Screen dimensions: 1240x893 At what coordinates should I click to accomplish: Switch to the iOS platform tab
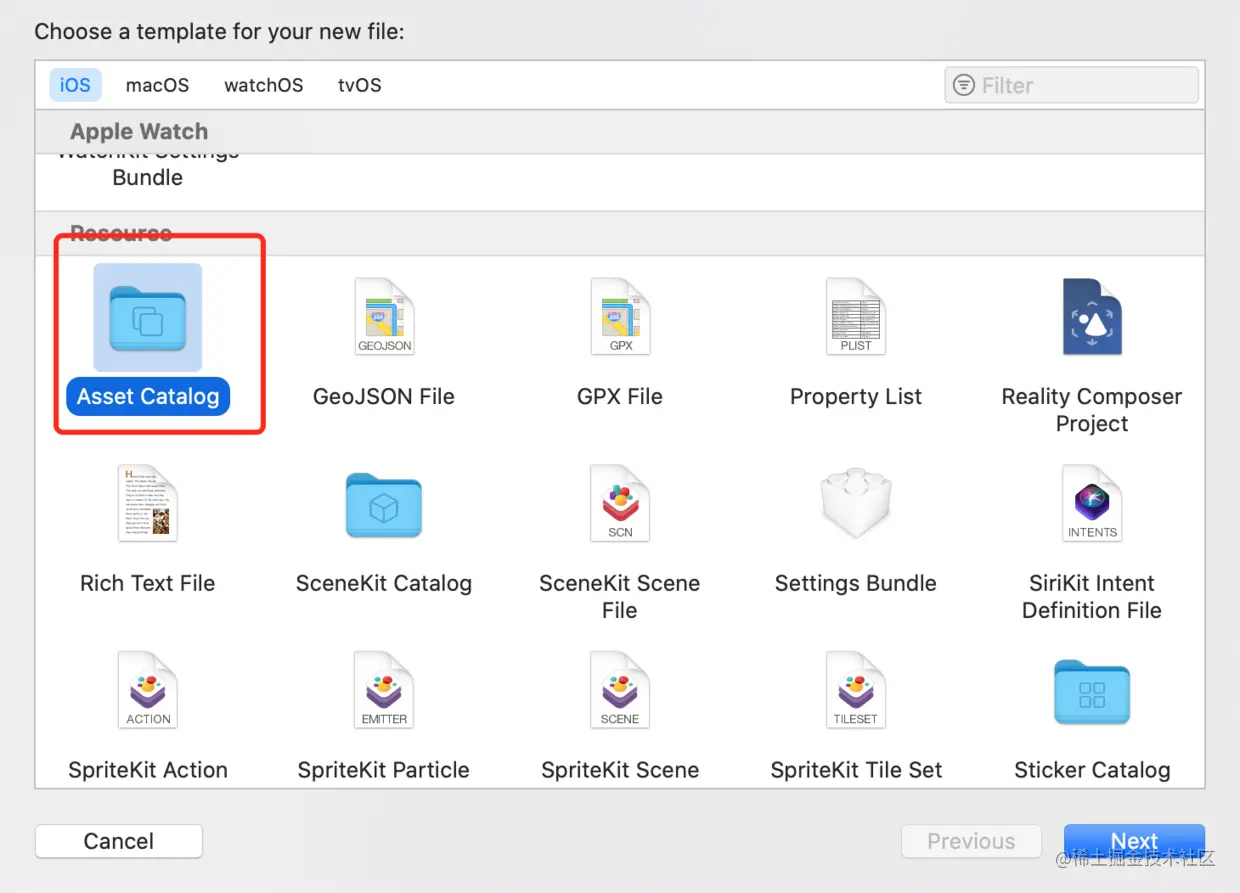[x=75, y=85]
